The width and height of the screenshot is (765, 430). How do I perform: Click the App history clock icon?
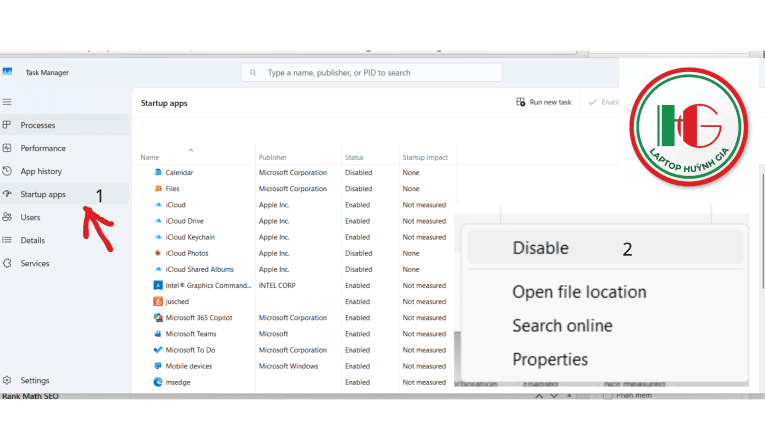pos(7,171)
